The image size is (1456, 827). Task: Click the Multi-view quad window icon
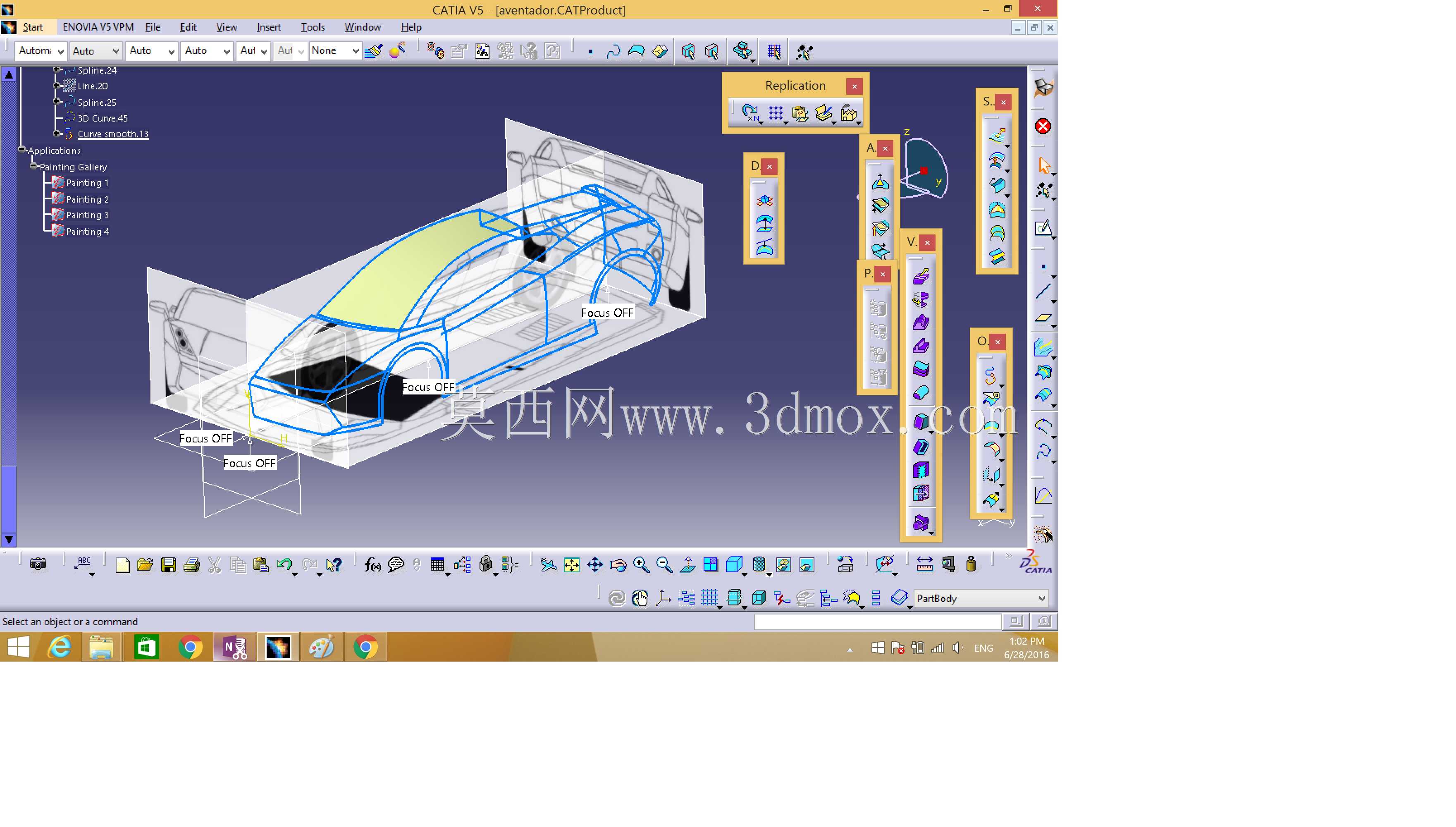710,564
